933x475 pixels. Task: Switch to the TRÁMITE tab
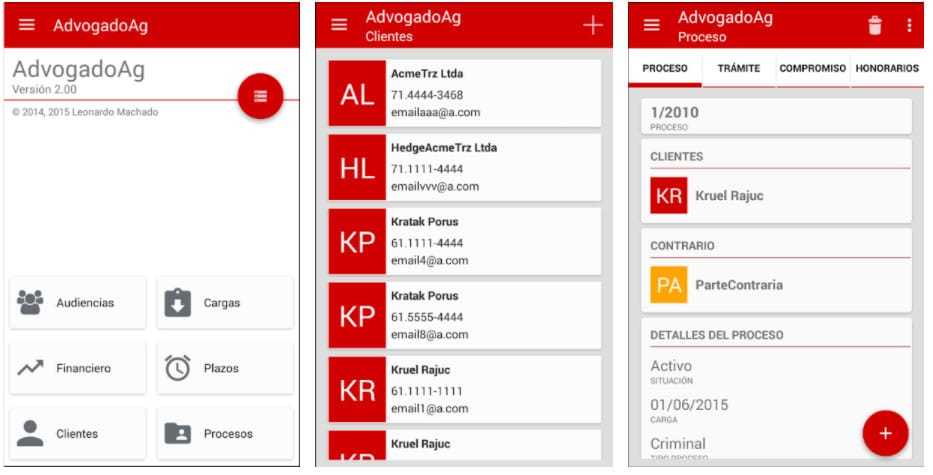point(738,69)
